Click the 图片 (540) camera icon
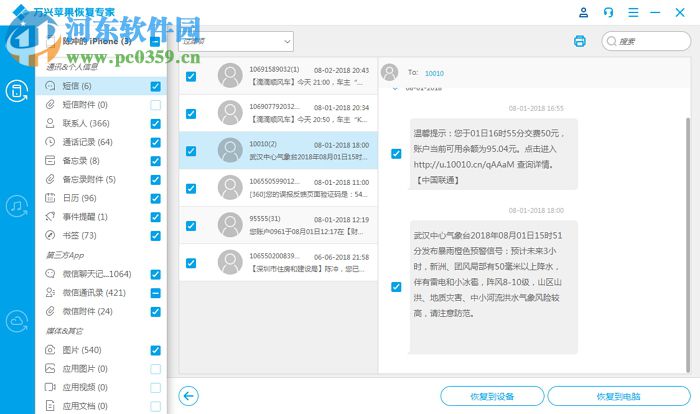The image size is (700, 414). pyautogui.click(x=50, y=350)
